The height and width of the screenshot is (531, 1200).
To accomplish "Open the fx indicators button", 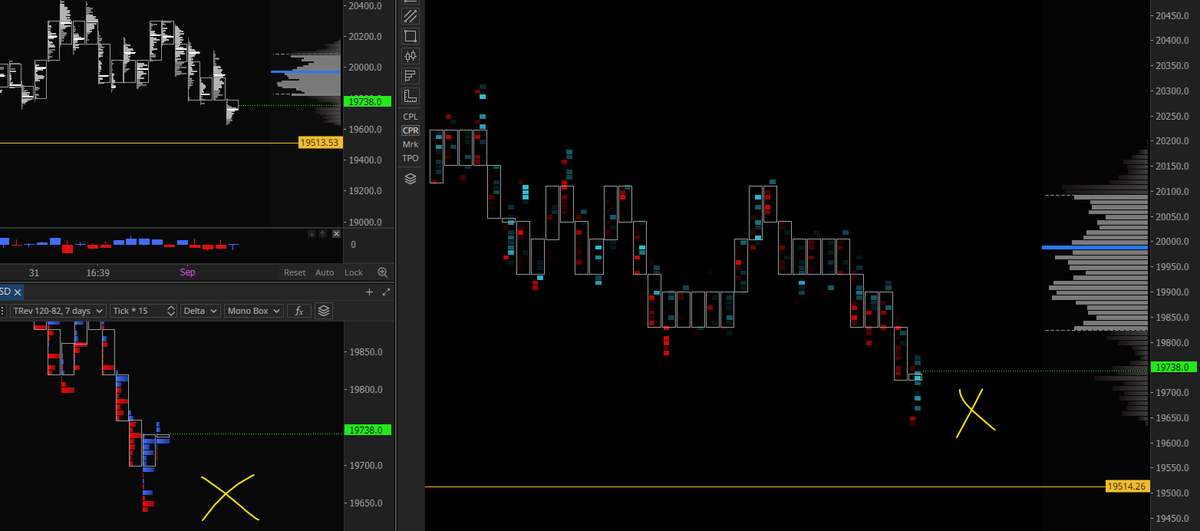I will 299,311.
